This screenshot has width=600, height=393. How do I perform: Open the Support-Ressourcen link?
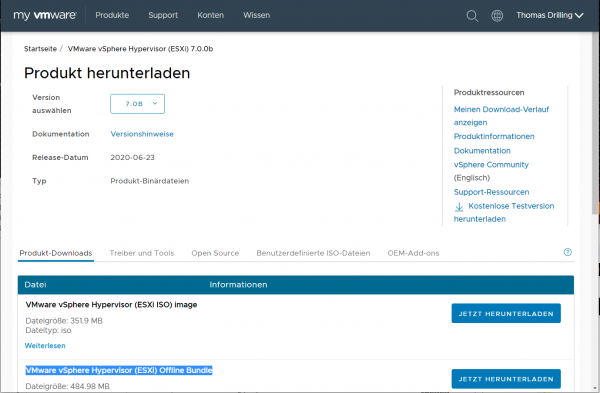(x=491, y=192)
